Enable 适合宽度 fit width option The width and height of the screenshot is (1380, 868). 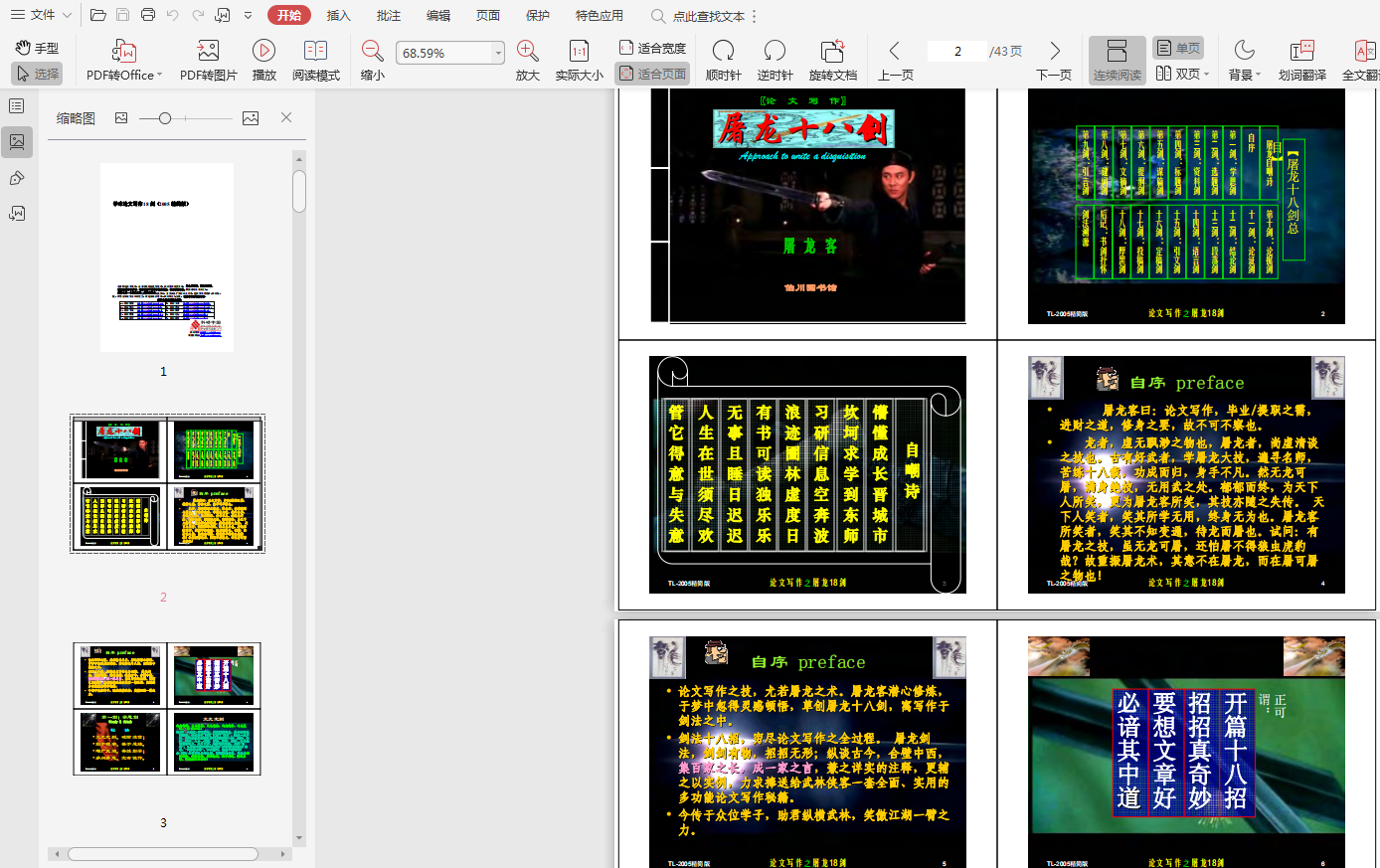652,48
